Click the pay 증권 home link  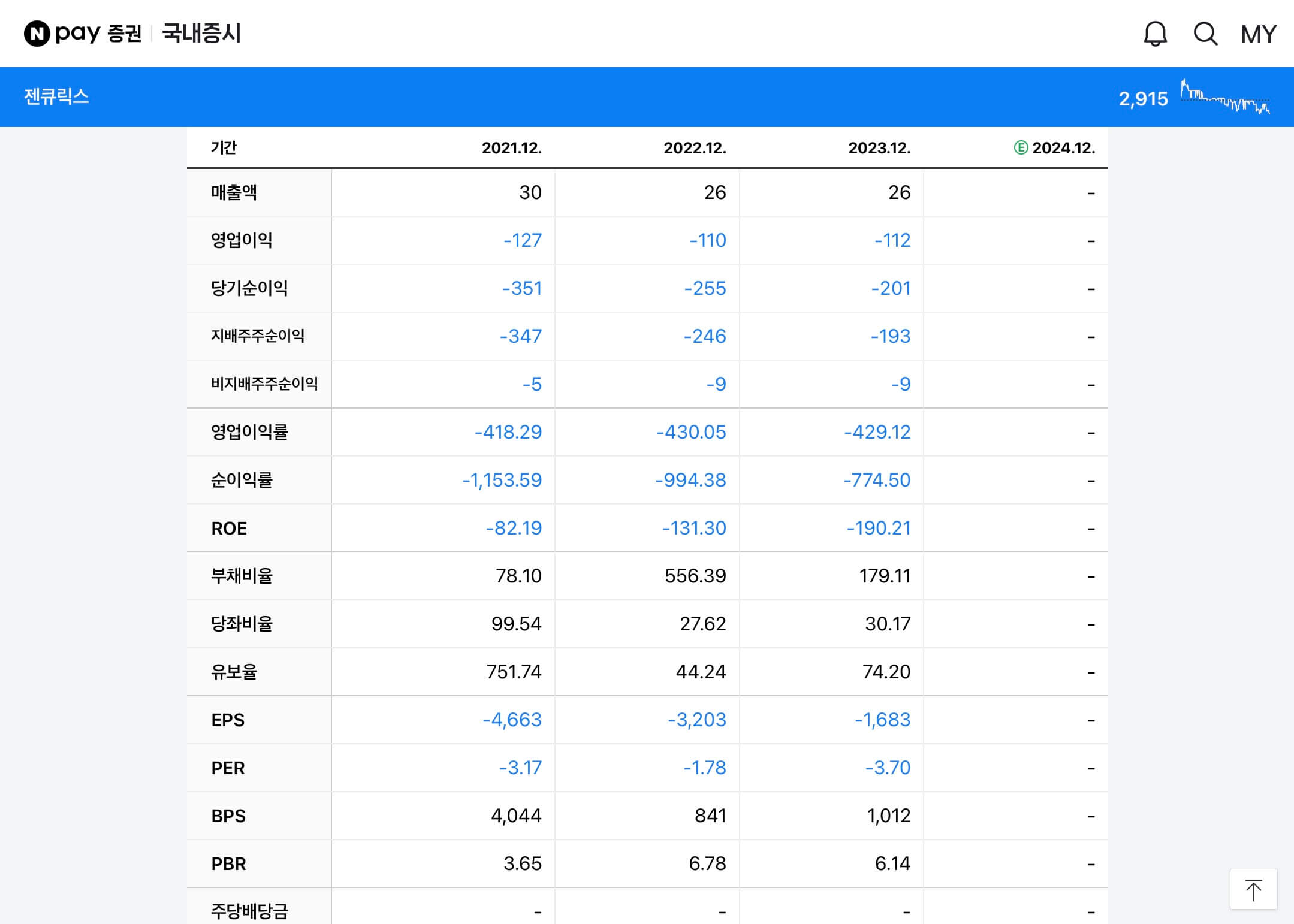point(99,34)
